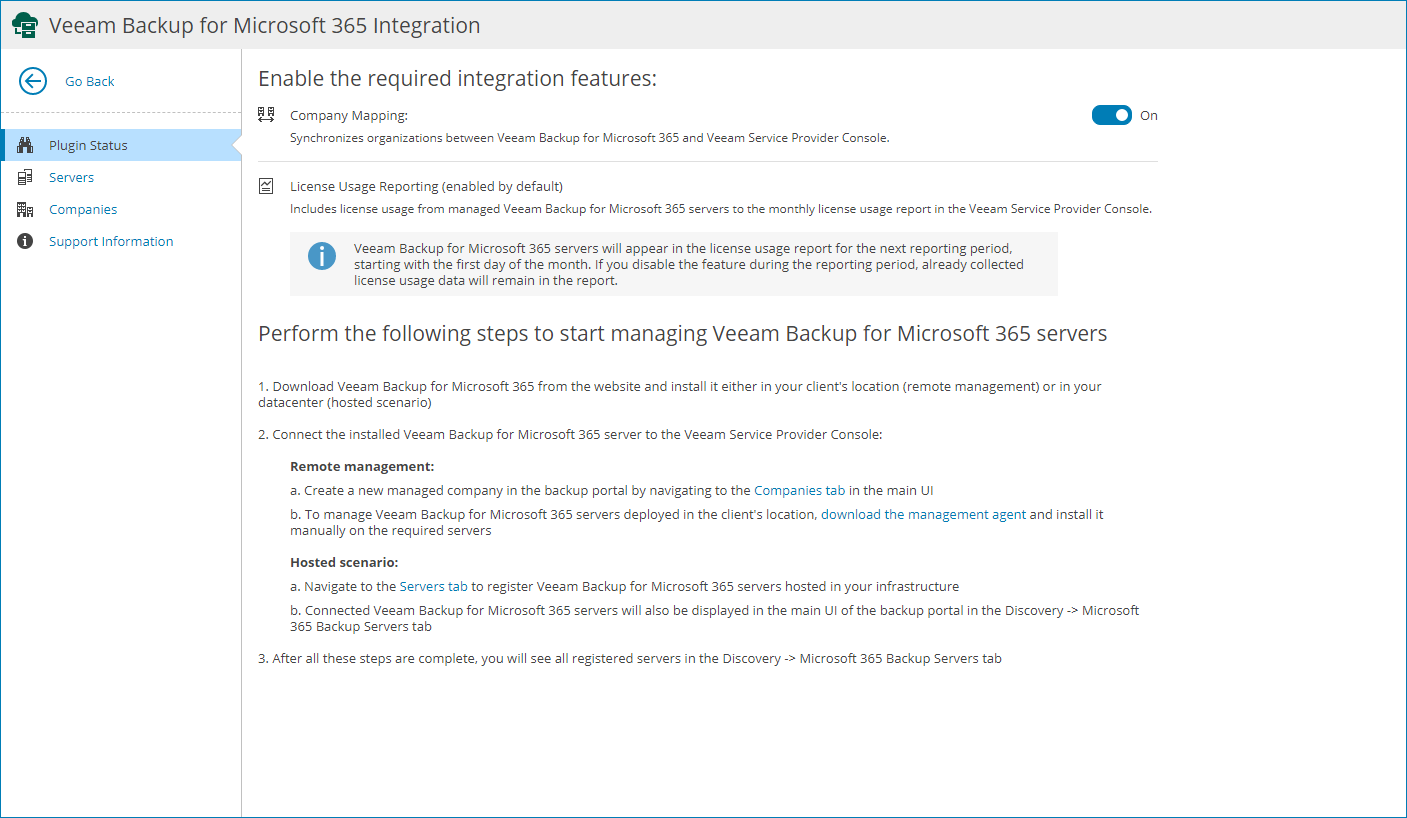Open the Plugin Status section

coord(121,145)
